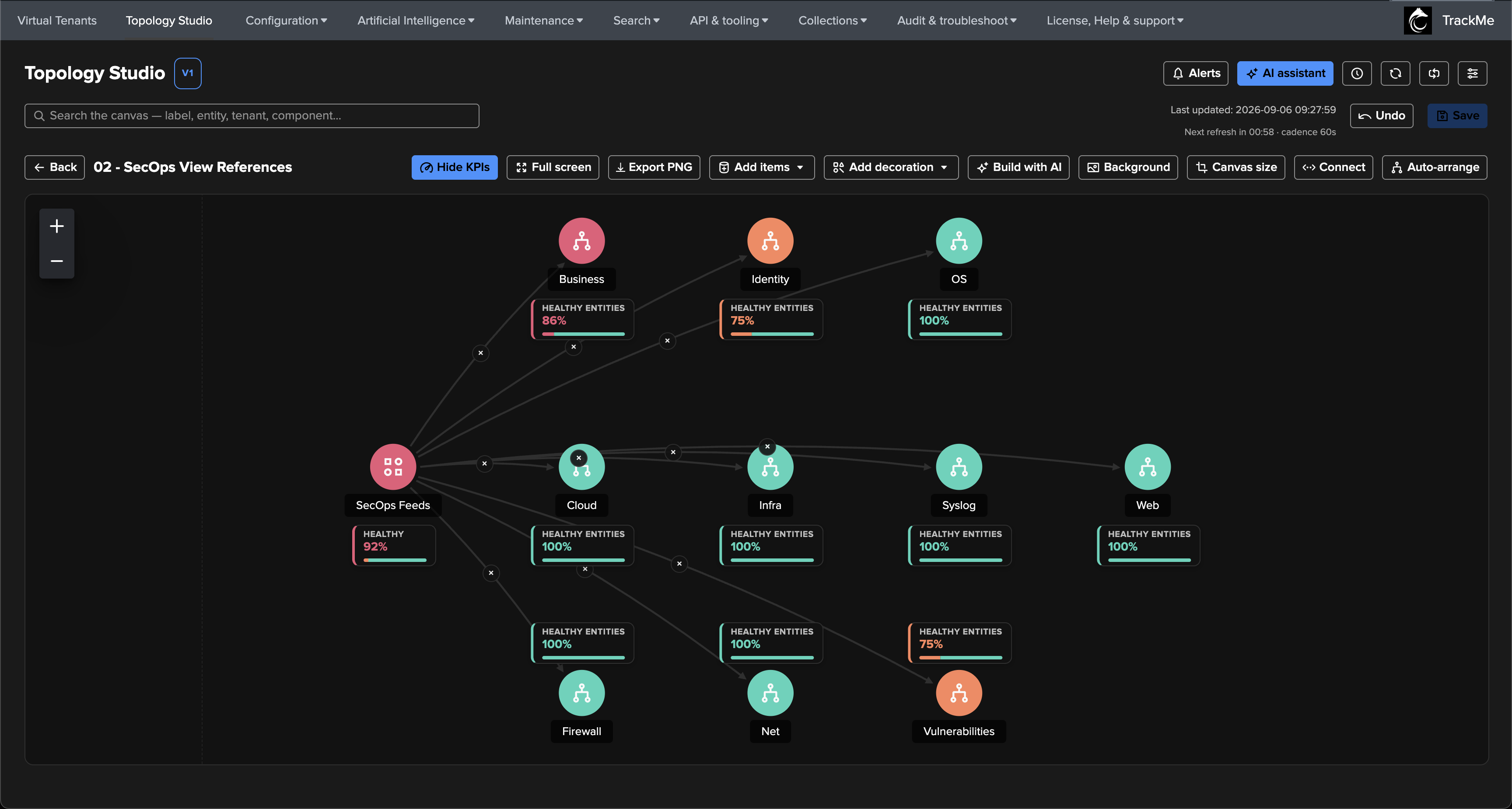Click the Export PNG button

[654, 167]
